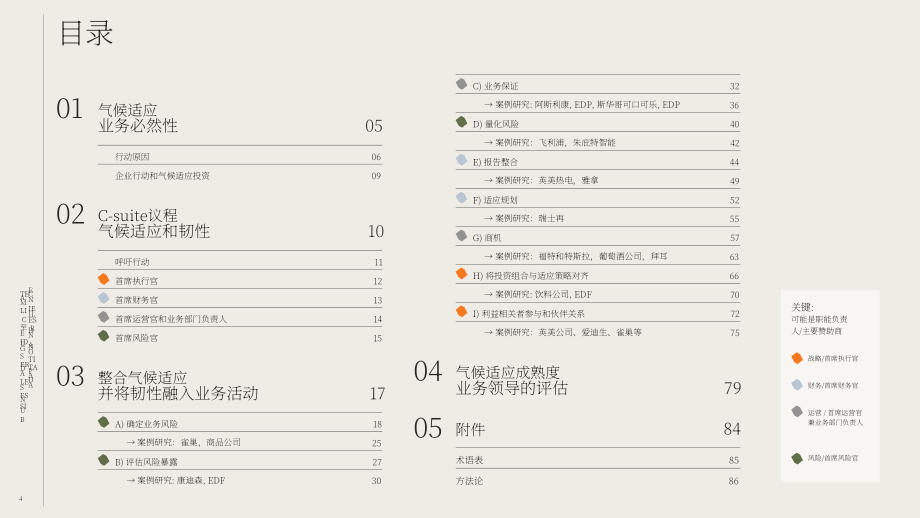This screenshot has height=518, width=920.
Task: Click the B) 评估风险暴露 entry text
Action: coord(146,462)
